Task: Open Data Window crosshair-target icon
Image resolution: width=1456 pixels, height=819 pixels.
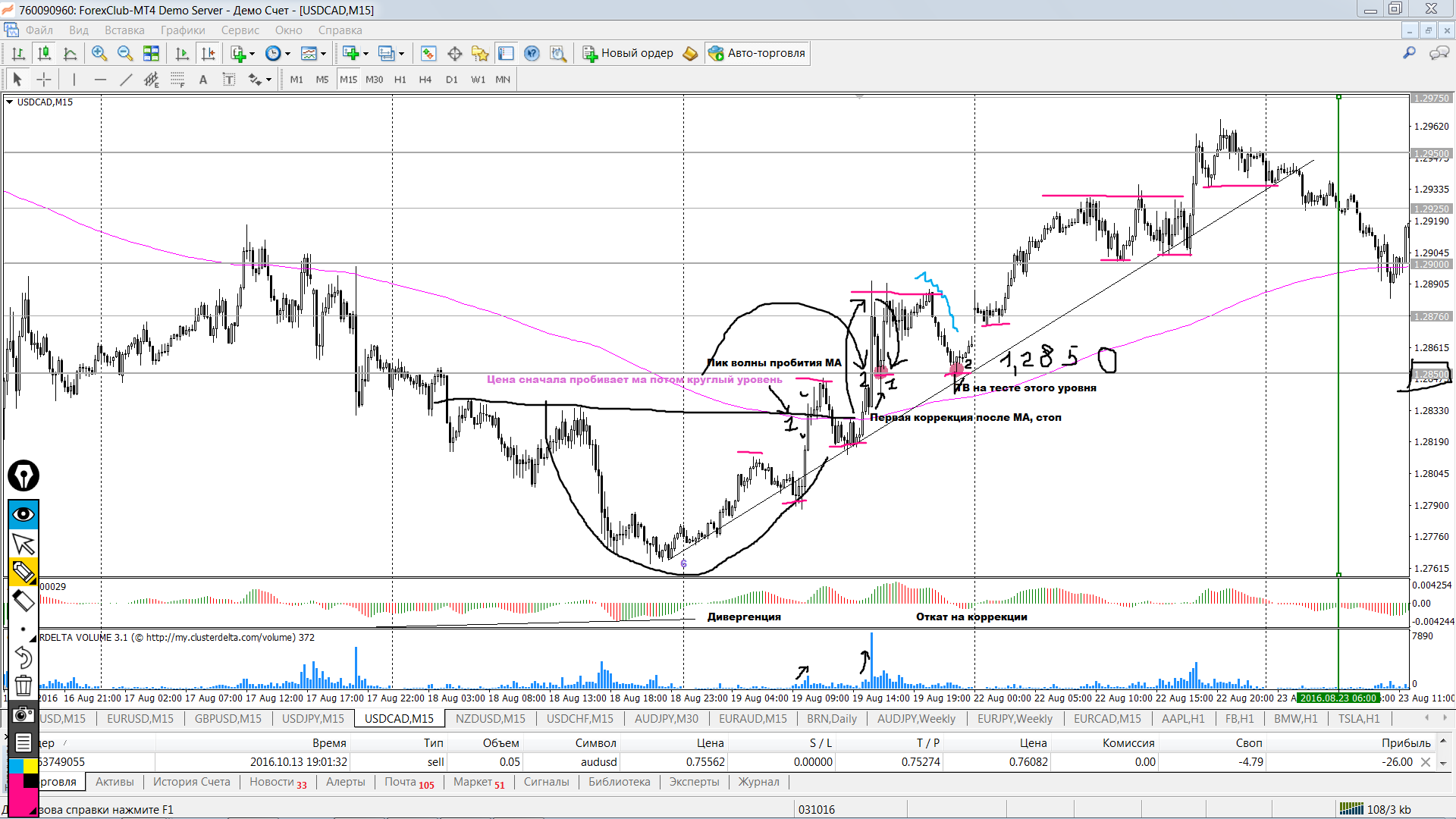Action: pyautogui.click(x=454, y=53)
